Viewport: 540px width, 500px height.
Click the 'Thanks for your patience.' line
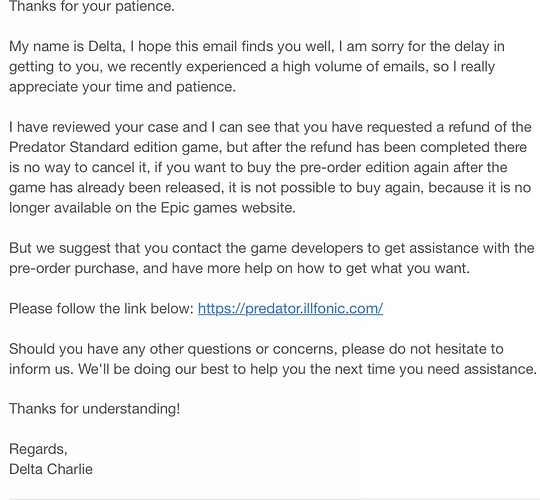[92, 6]
